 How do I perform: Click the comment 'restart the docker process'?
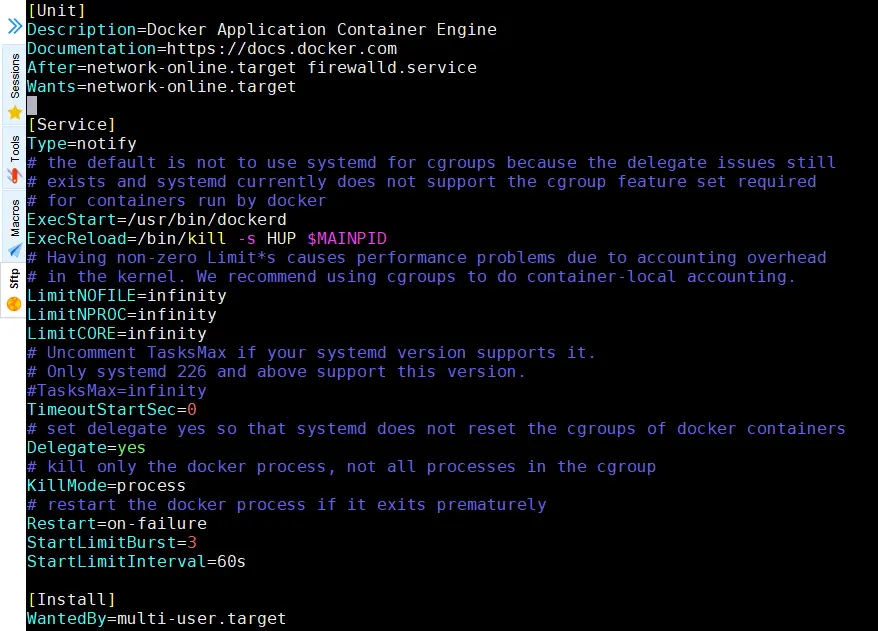coord(287,505)
